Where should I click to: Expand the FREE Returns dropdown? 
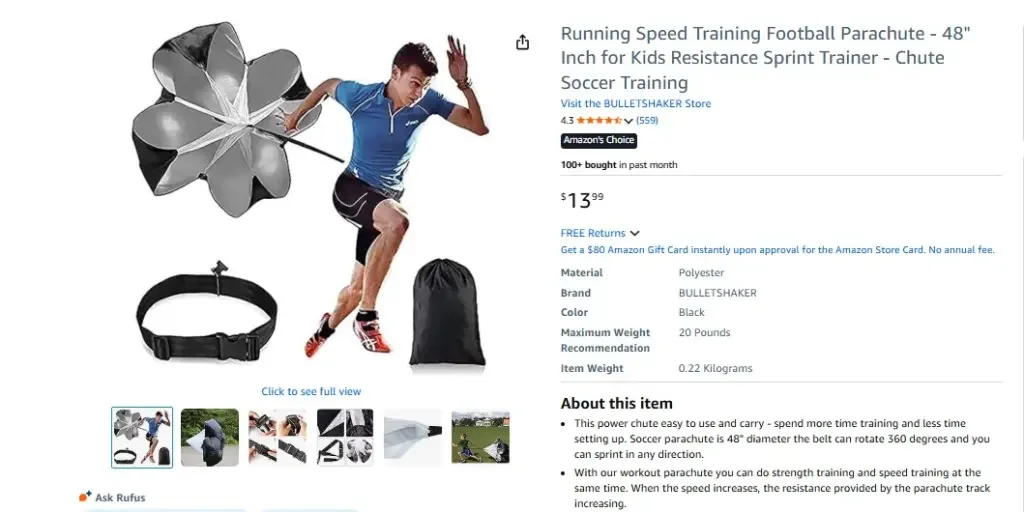pos(600,233)
